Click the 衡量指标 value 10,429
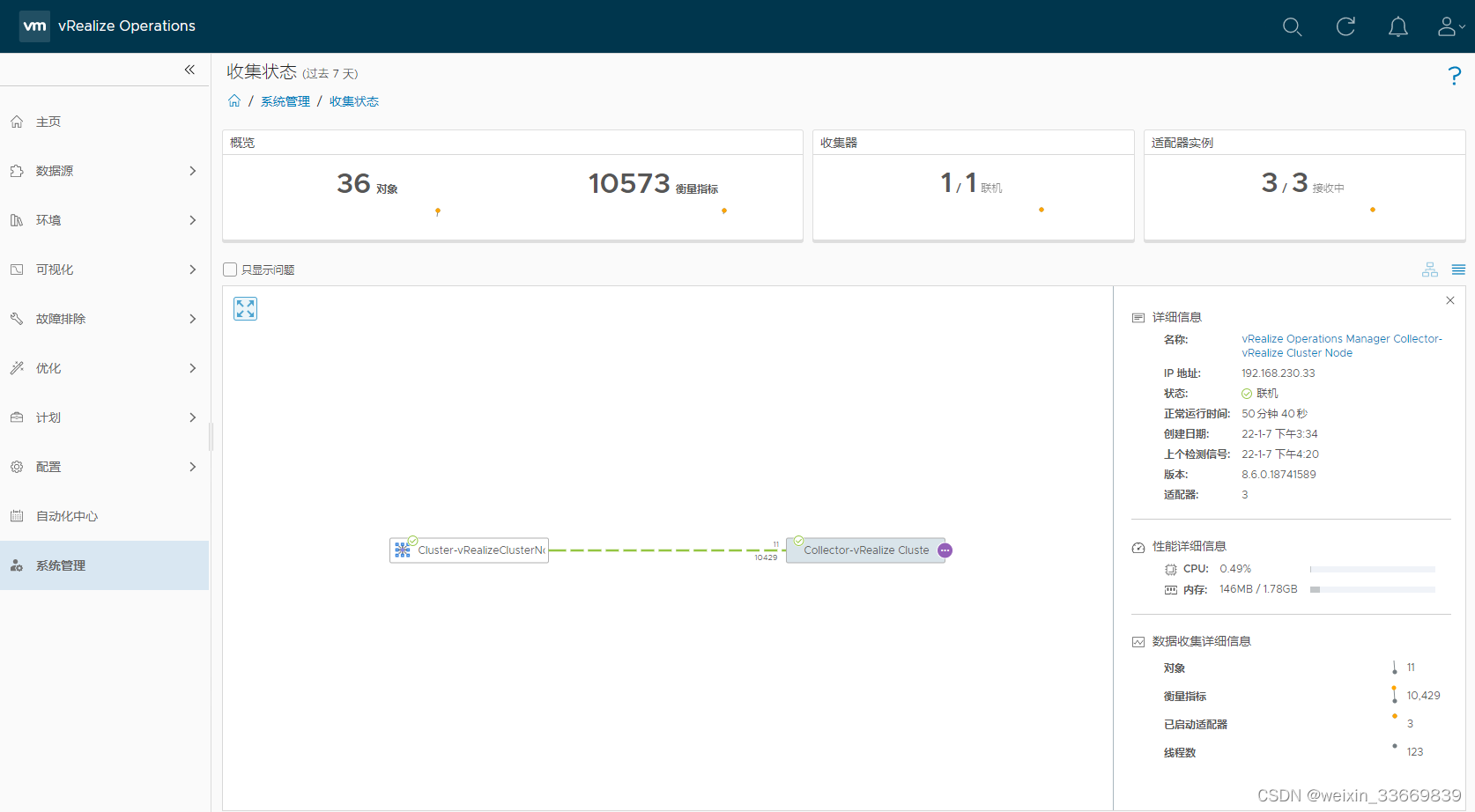This screenshot has height=812, width=1475. tap(1424, 696)
